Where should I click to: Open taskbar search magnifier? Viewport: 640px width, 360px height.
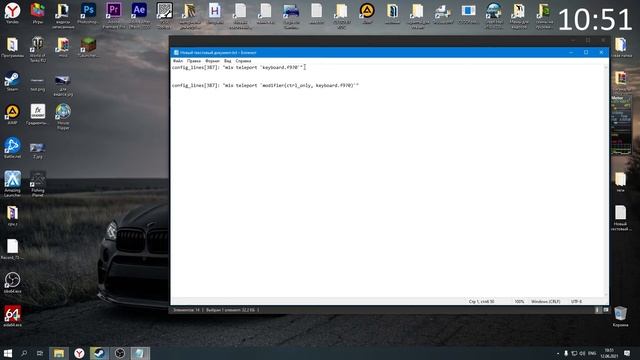click(x=24, y=353)
